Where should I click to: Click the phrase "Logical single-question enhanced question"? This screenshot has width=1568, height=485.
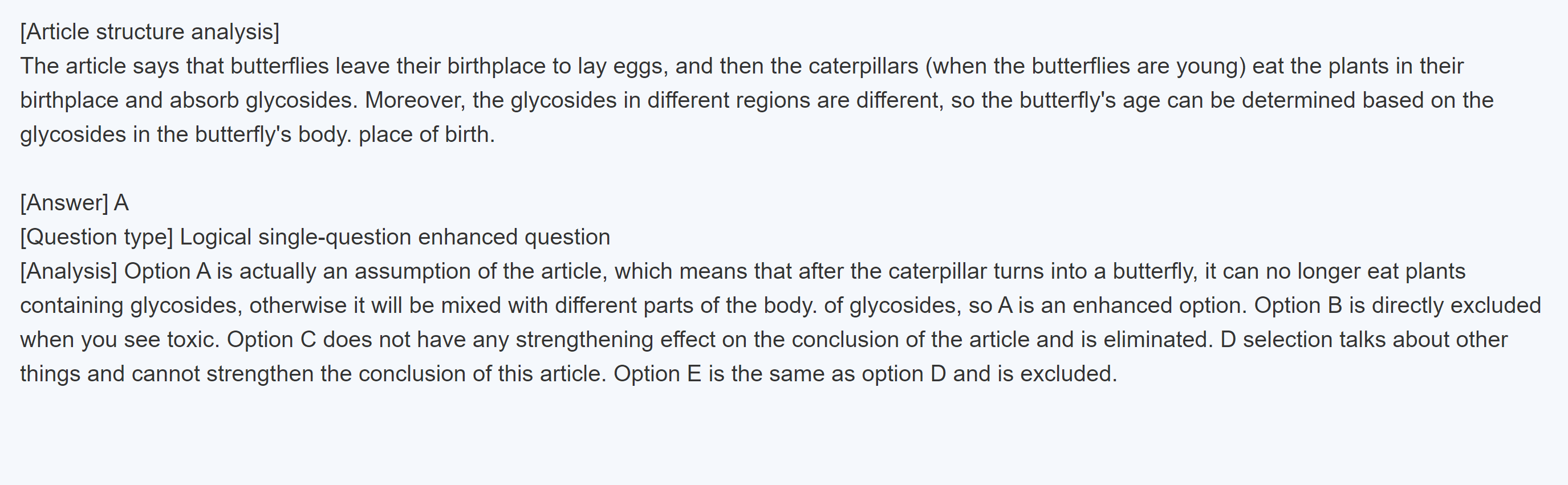click(x=395, y=237)
